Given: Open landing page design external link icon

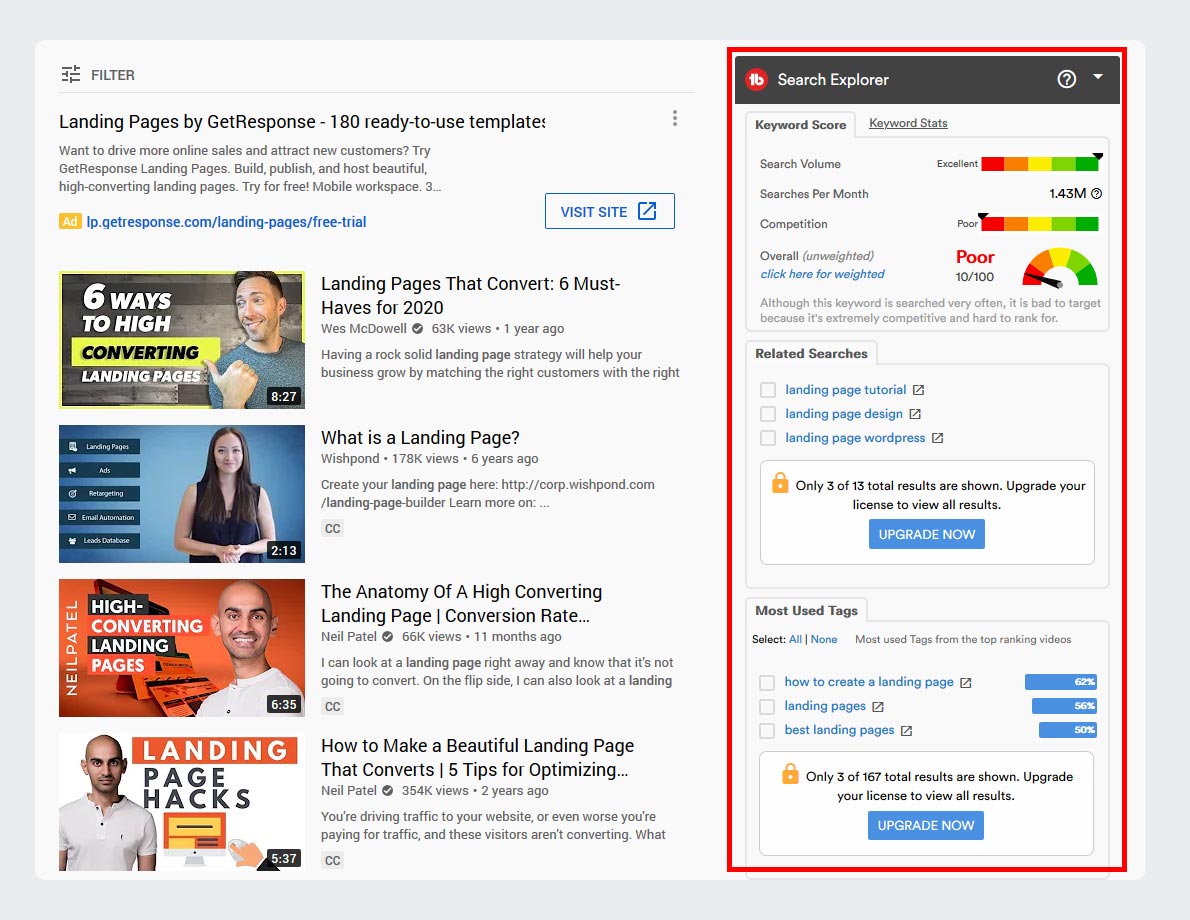Looking at the screenshot, I should pos(915,414).
